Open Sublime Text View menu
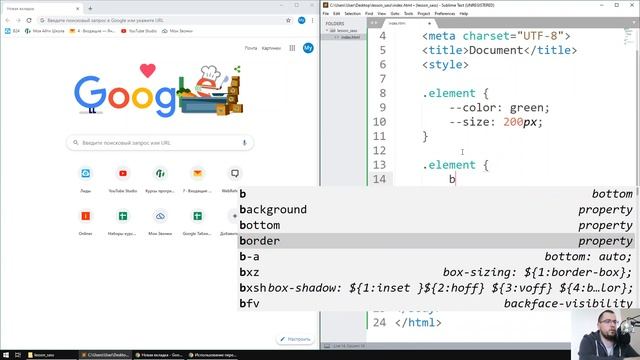Image resolution: width=640 pixels, height=360 pixels. pyautogui.click(x=382, y=14)
